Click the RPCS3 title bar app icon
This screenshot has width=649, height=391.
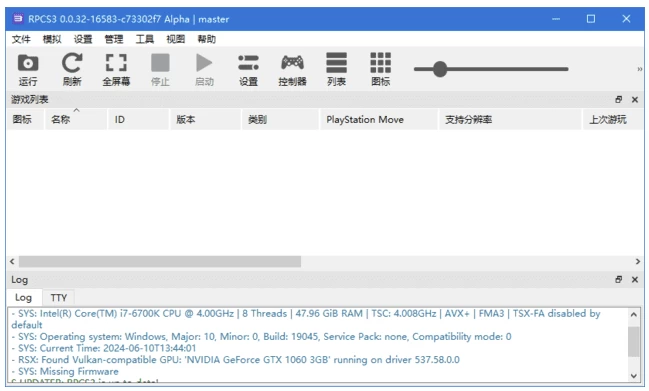[x=18, y=19]
